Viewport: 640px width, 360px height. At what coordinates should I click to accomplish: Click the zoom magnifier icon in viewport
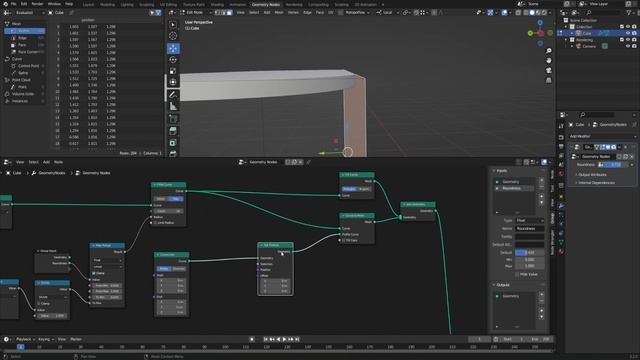[549, 51]
